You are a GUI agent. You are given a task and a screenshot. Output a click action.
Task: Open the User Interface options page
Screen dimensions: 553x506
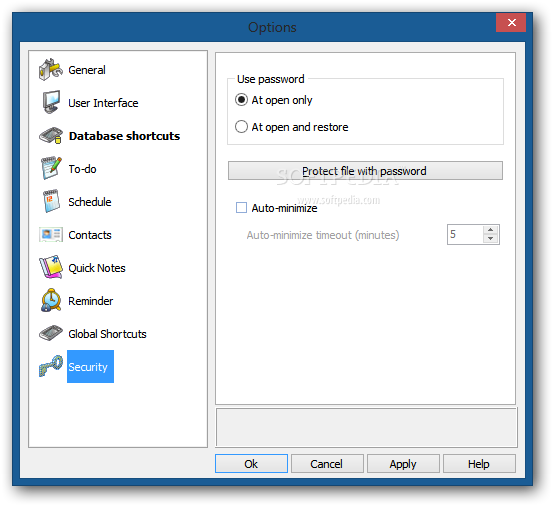[x=103, y=103]
